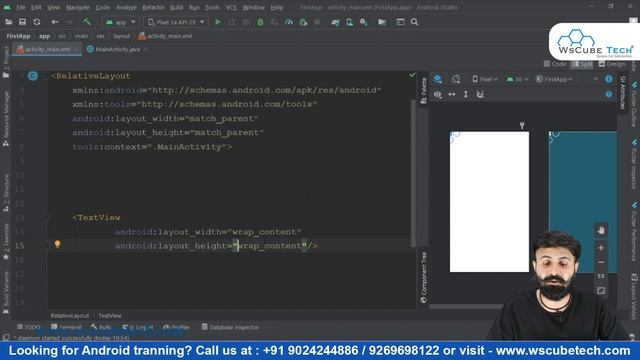Switch to Split view mode
Screen dimensions: 640x360
click(582, 64)
